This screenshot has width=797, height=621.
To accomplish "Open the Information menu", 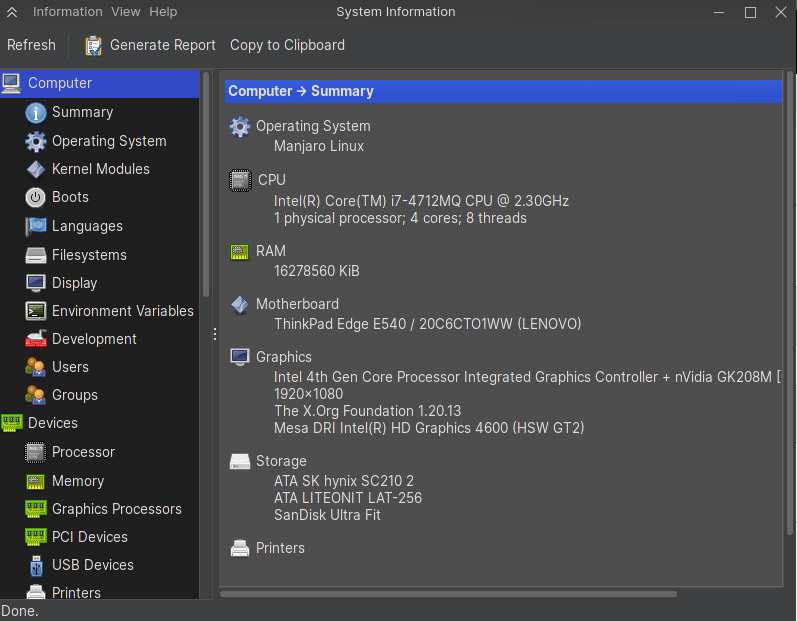I will click(68, 12).
